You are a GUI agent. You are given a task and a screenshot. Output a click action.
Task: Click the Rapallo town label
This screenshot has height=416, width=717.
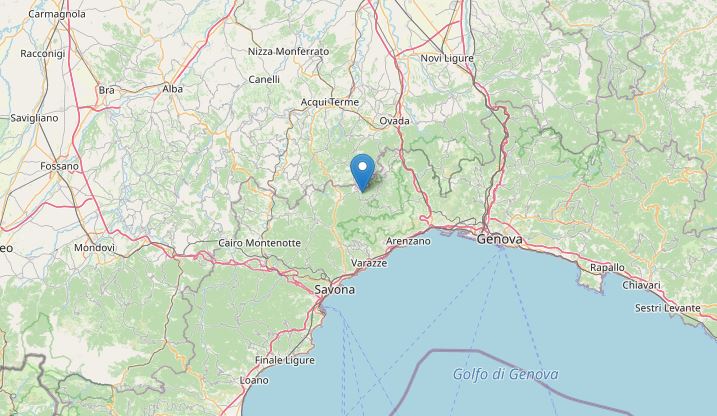(607, 267)
